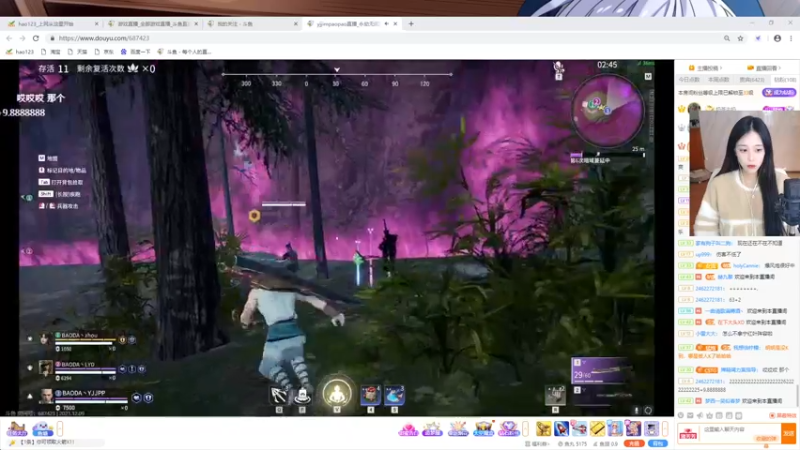Click the 鱼丸 5175 balance
Image resolution: width=800 pixels, height=450 pixels.
tap(573, 444)
